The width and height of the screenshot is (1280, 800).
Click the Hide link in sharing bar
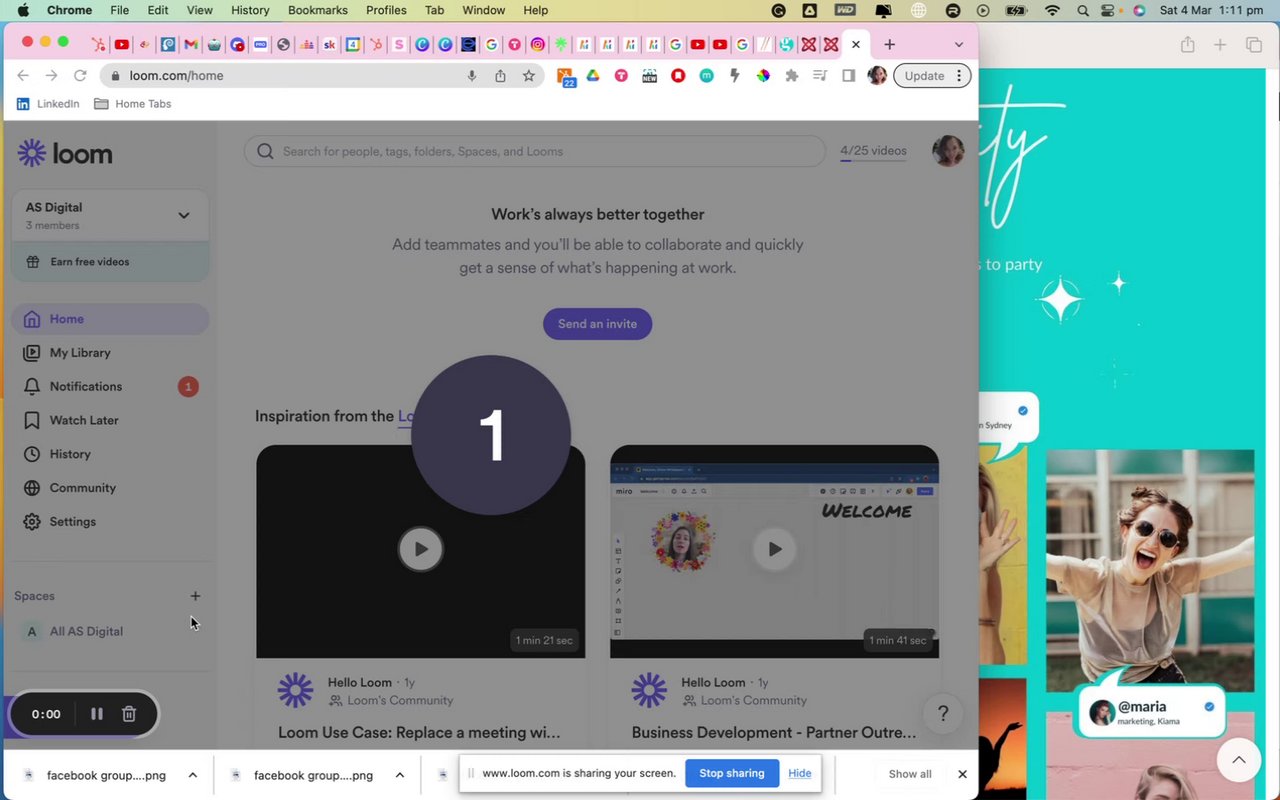click(799, 773)
